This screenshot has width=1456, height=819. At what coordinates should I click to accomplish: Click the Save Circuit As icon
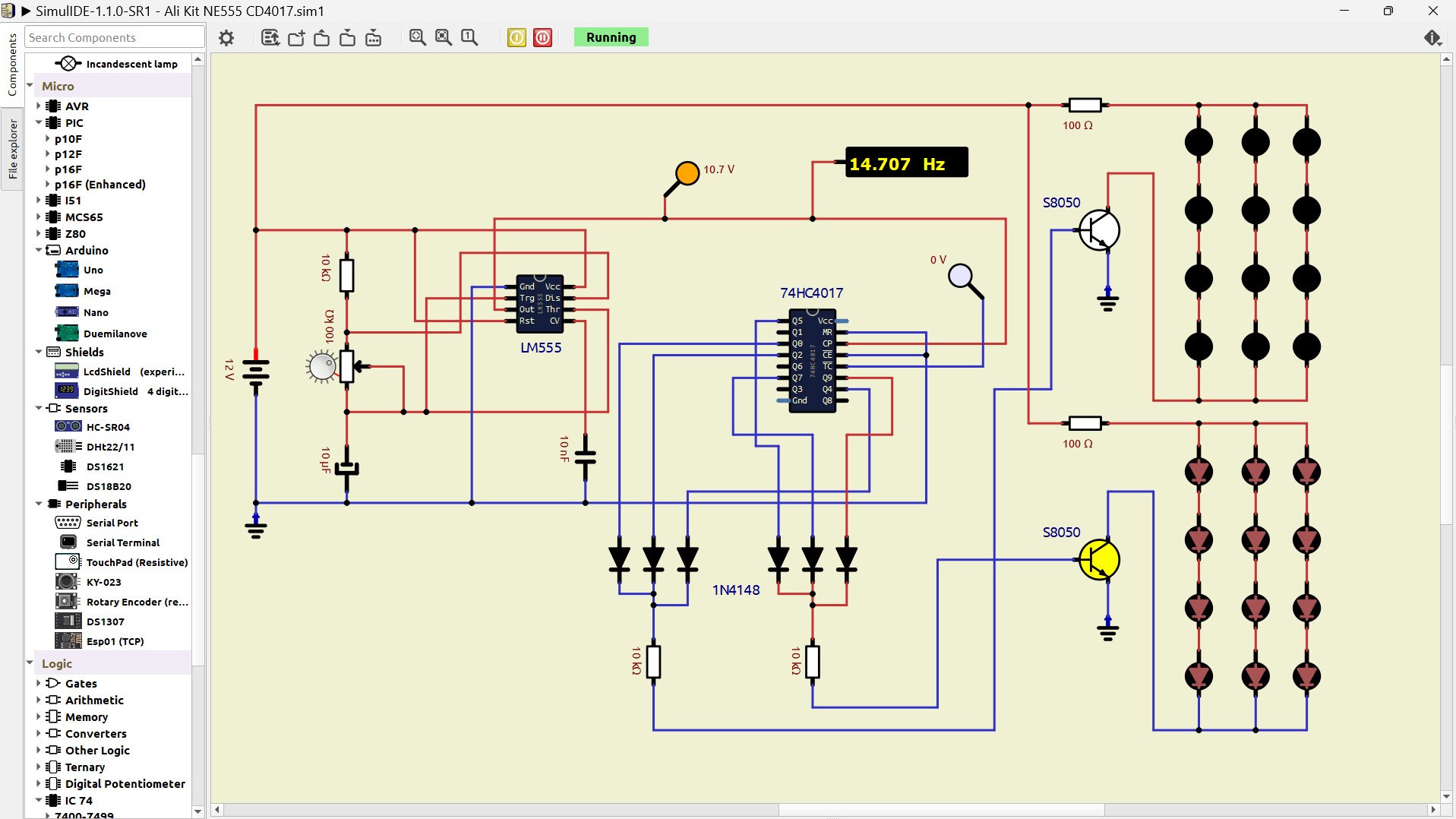click(x=373, y=38)
